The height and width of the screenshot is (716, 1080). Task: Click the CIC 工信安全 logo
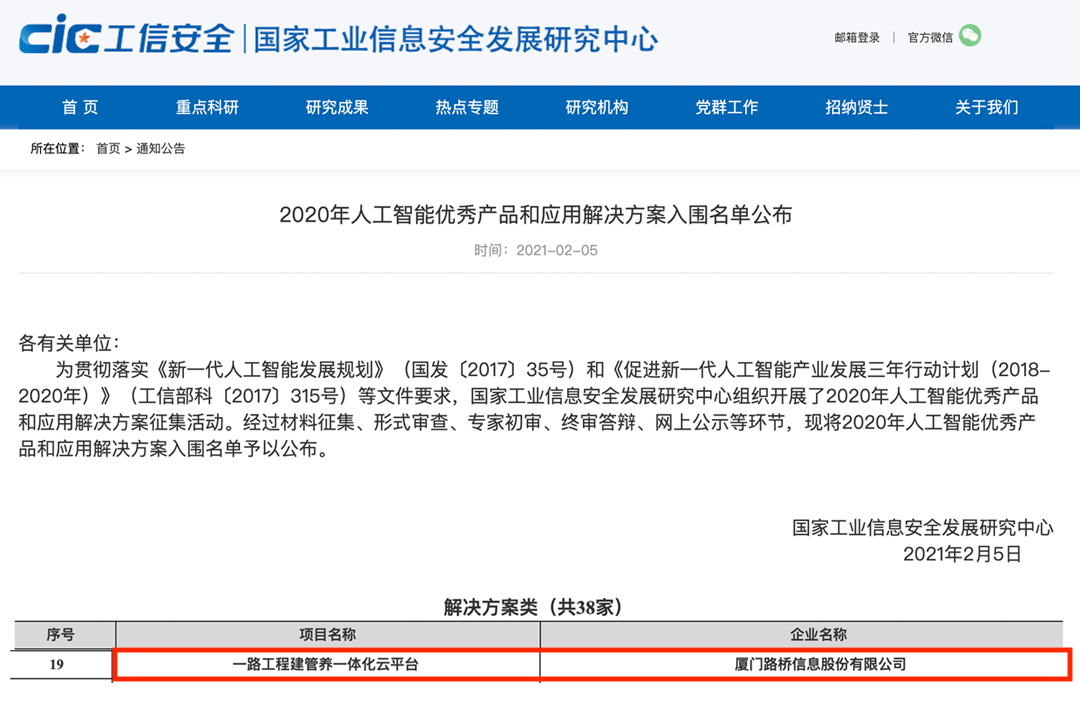coord(125,38)
